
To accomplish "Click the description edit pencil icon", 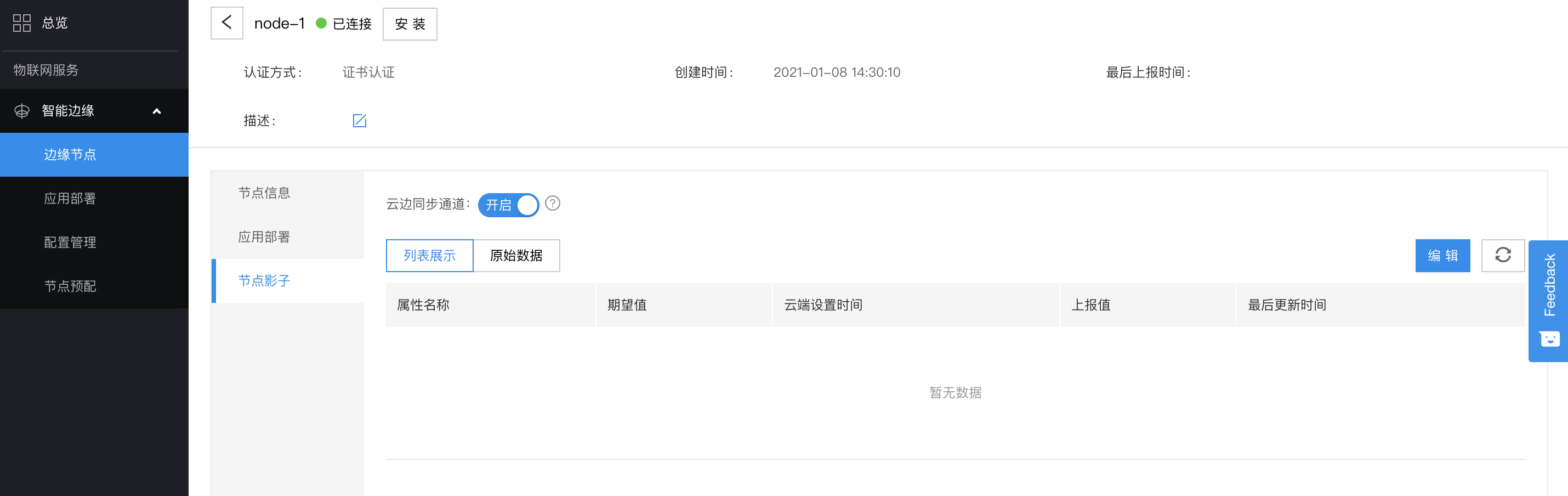I will [x=359, y=121].
